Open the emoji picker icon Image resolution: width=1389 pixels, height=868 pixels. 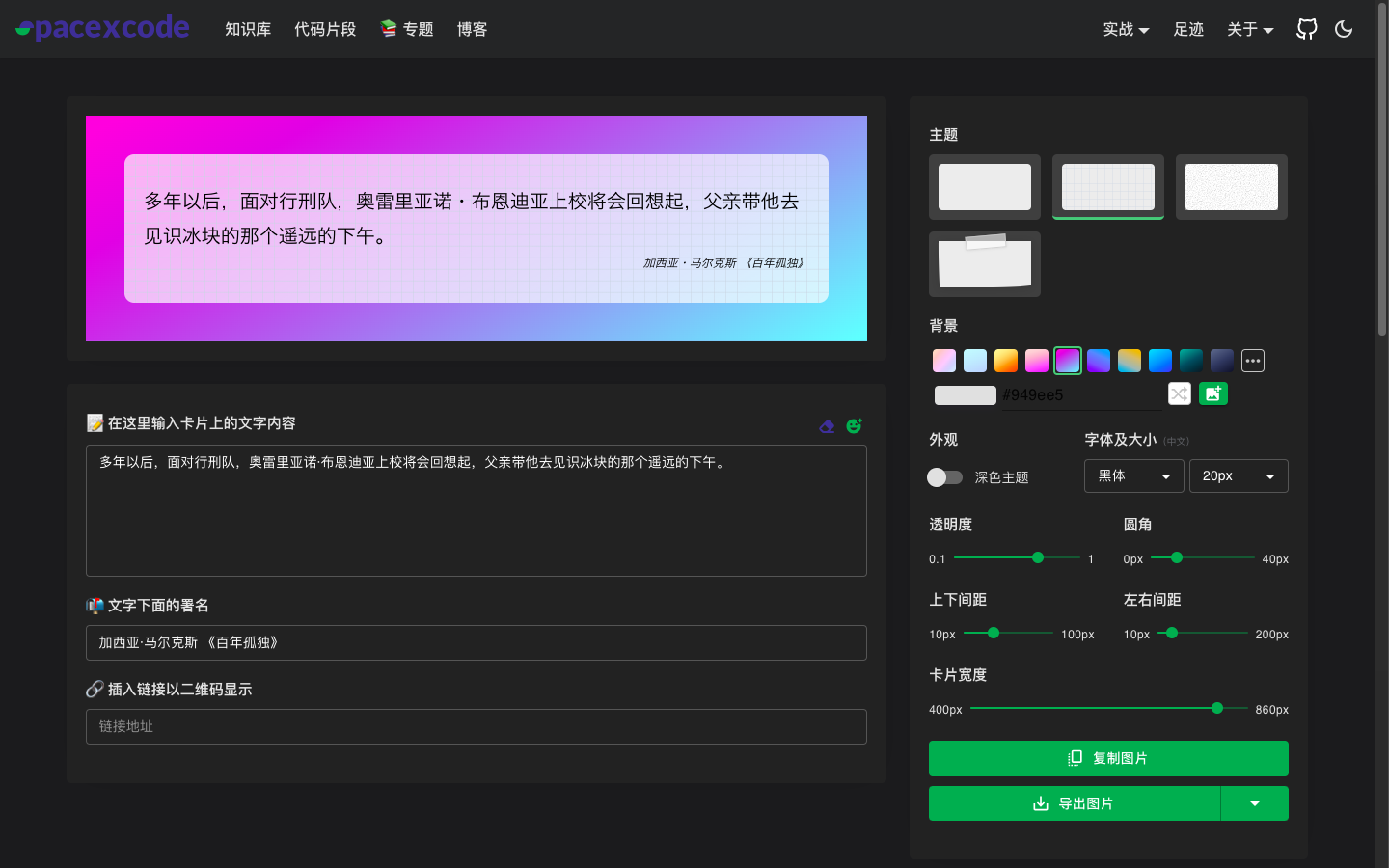(854, 425)
